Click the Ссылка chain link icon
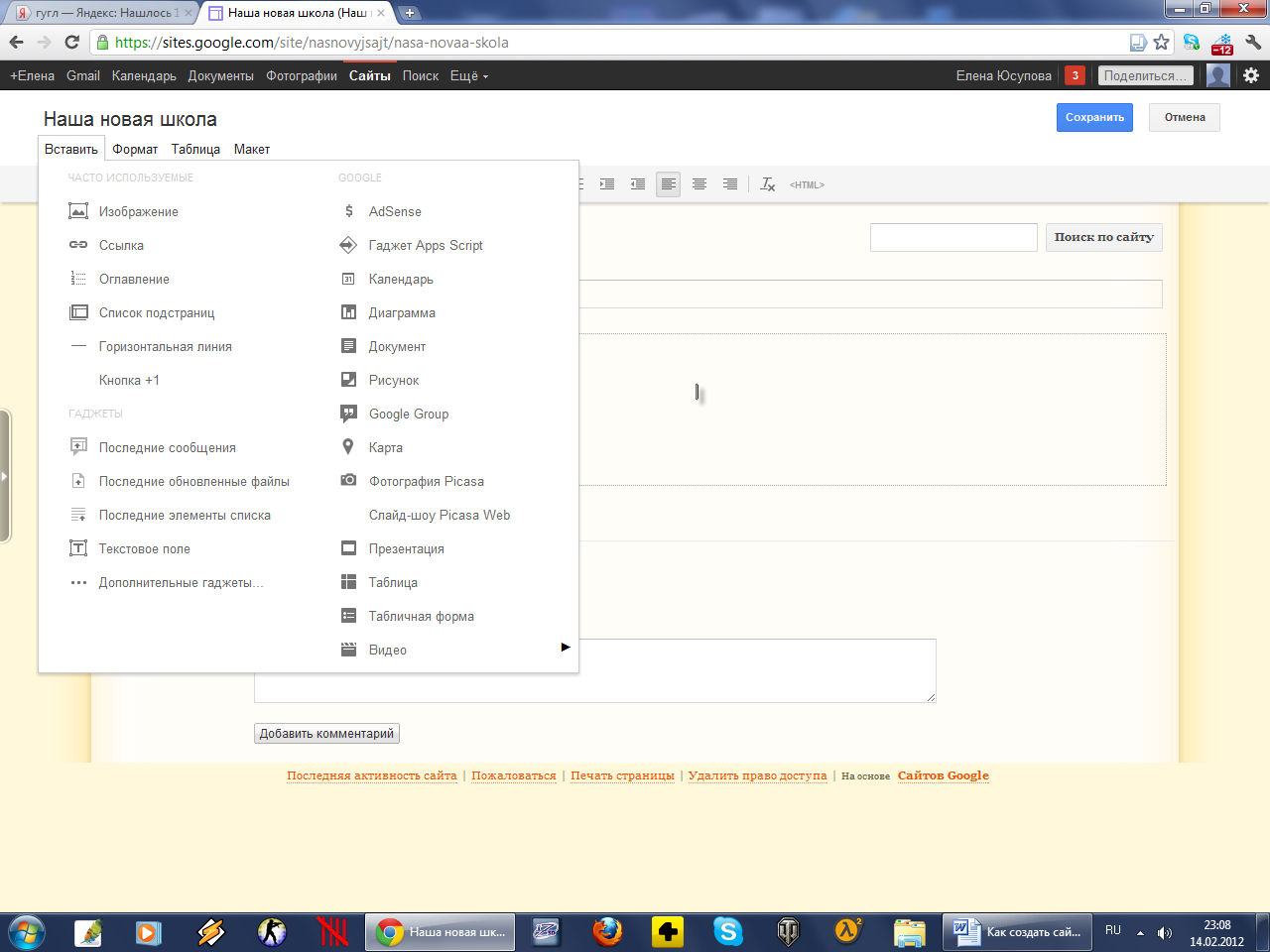 point(78,245)
